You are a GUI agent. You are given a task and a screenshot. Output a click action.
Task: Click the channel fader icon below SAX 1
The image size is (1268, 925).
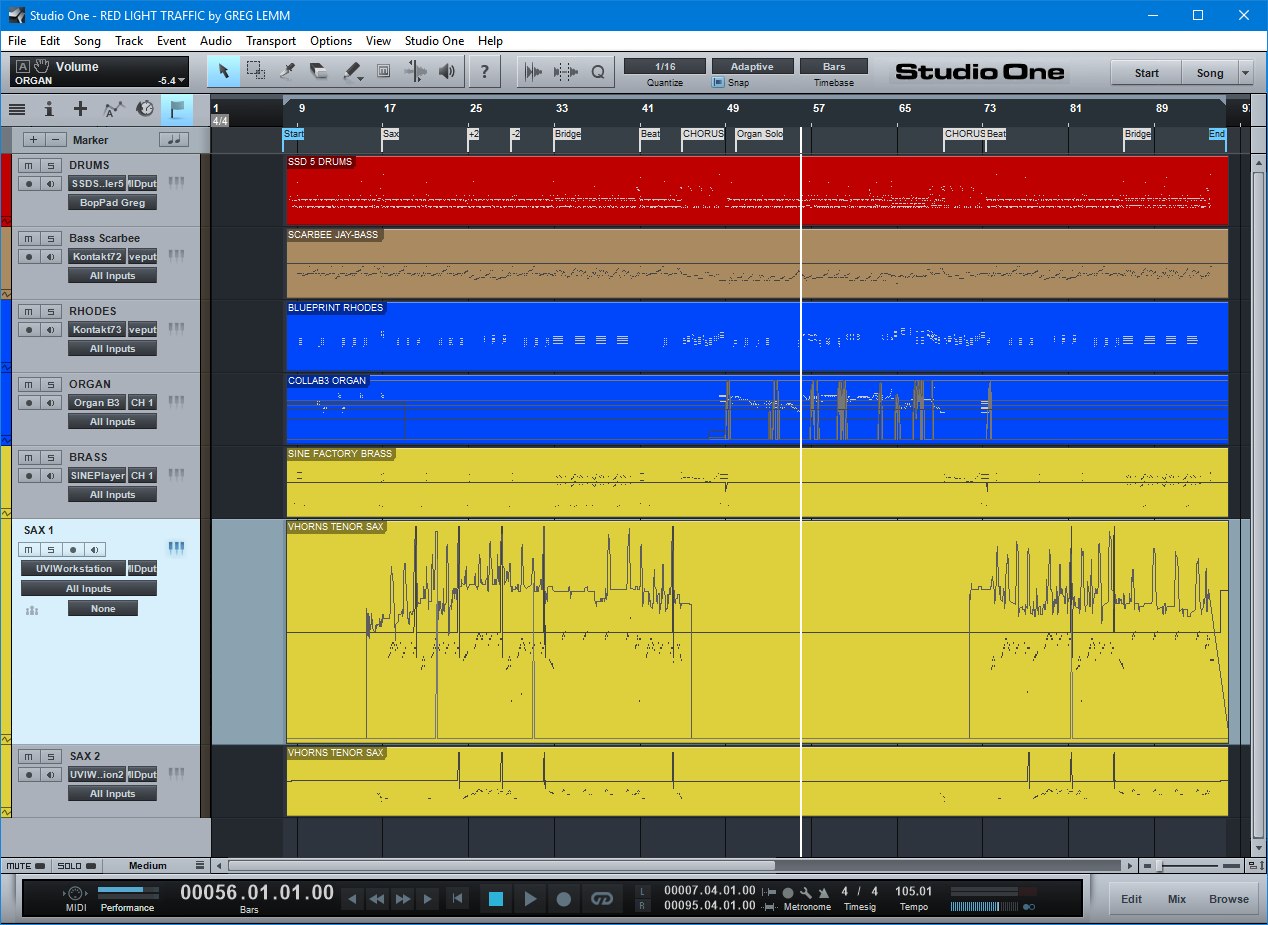[x=31, y=610]
